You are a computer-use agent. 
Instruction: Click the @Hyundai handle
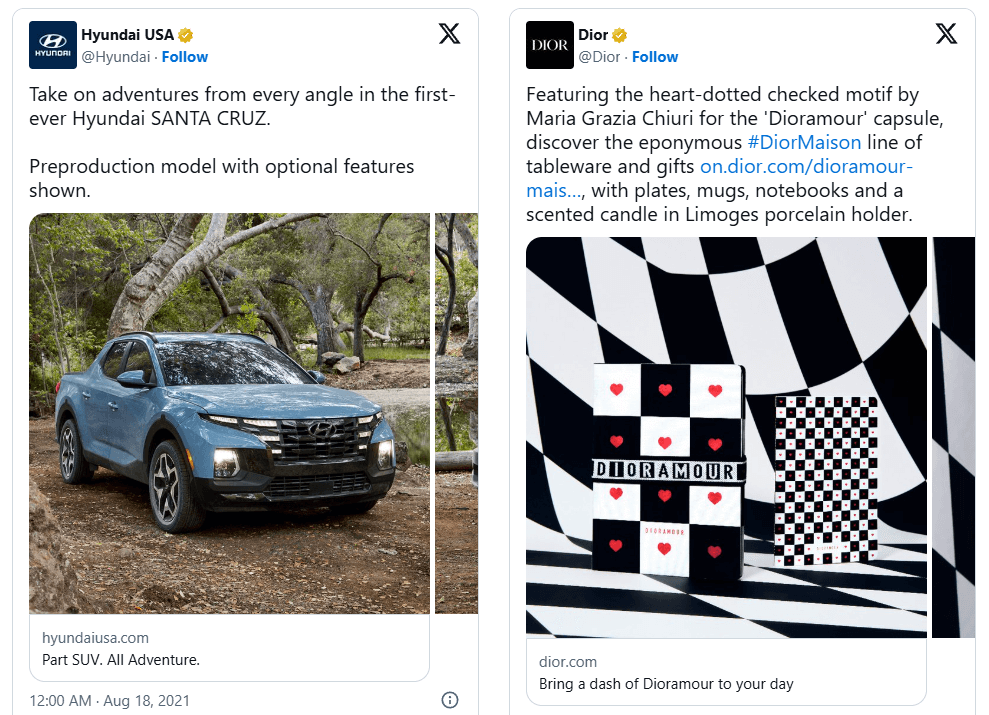116,57
